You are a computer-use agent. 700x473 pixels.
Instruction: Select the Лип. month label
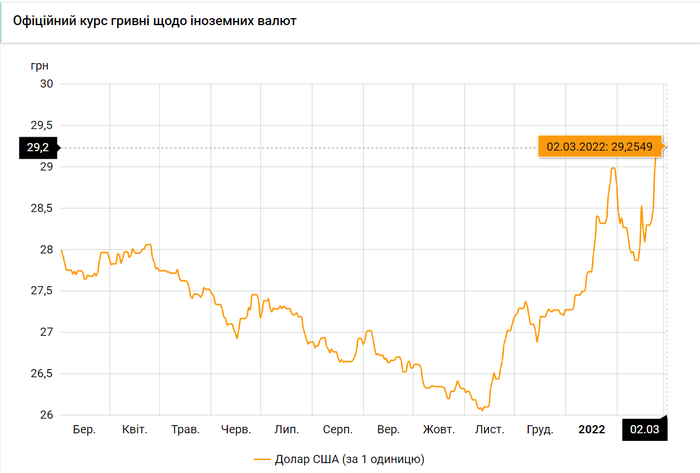[286, 429]
